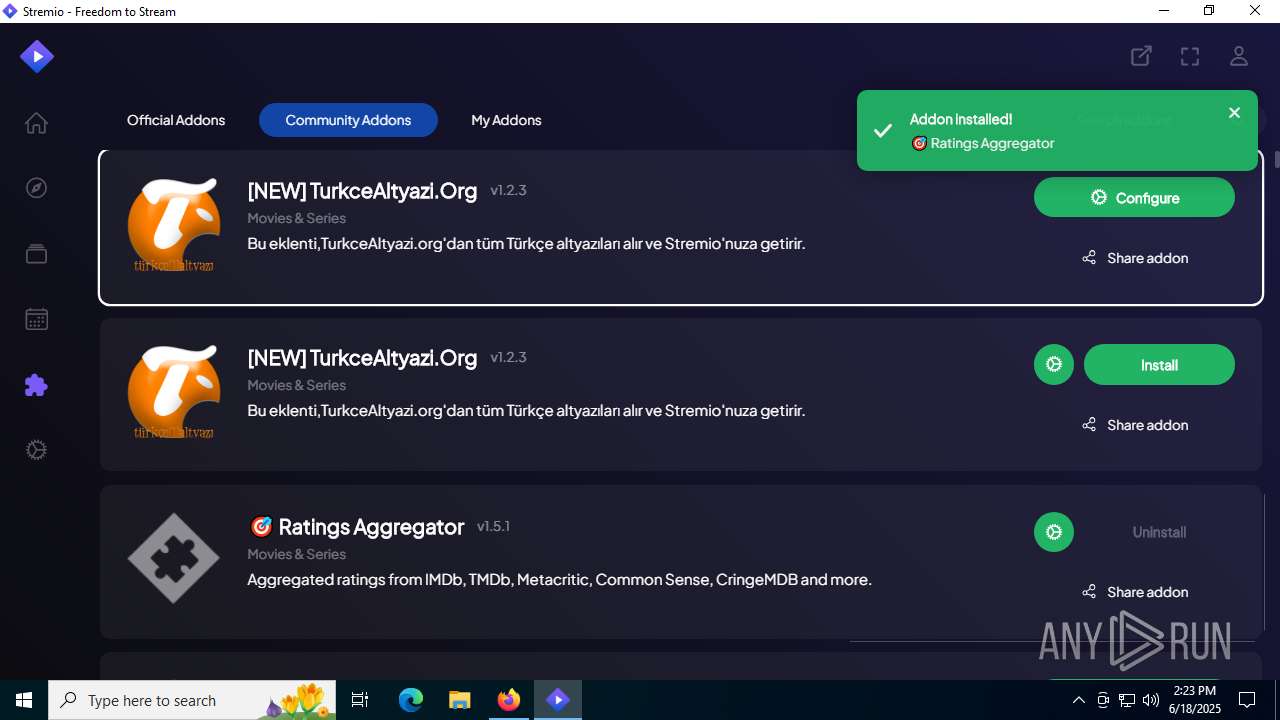Configure the first TurkceAltyazi.Org addon

point(1134,197)
